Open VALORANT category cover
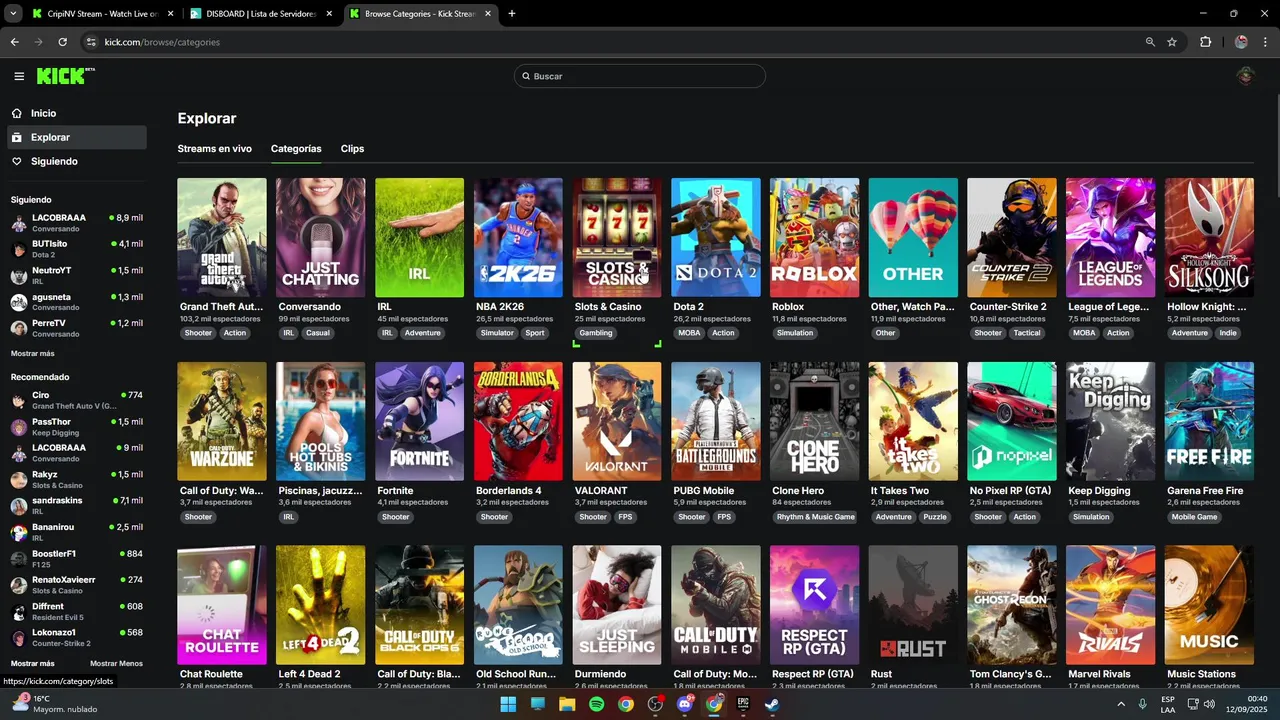Viewport: 1280px width, 720px height. tap(617, 421)
